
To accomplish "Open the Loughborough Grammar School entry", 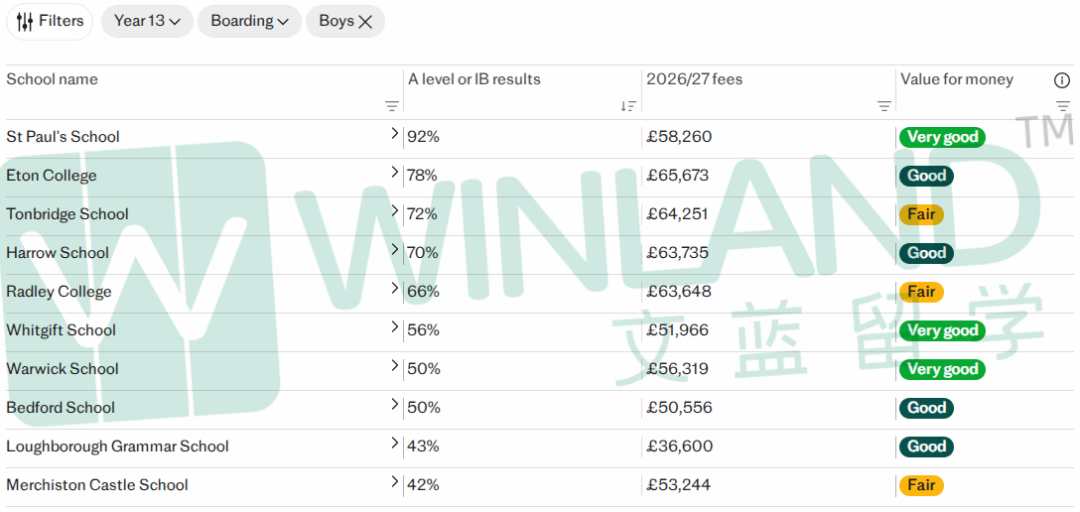I will [117, 447].
